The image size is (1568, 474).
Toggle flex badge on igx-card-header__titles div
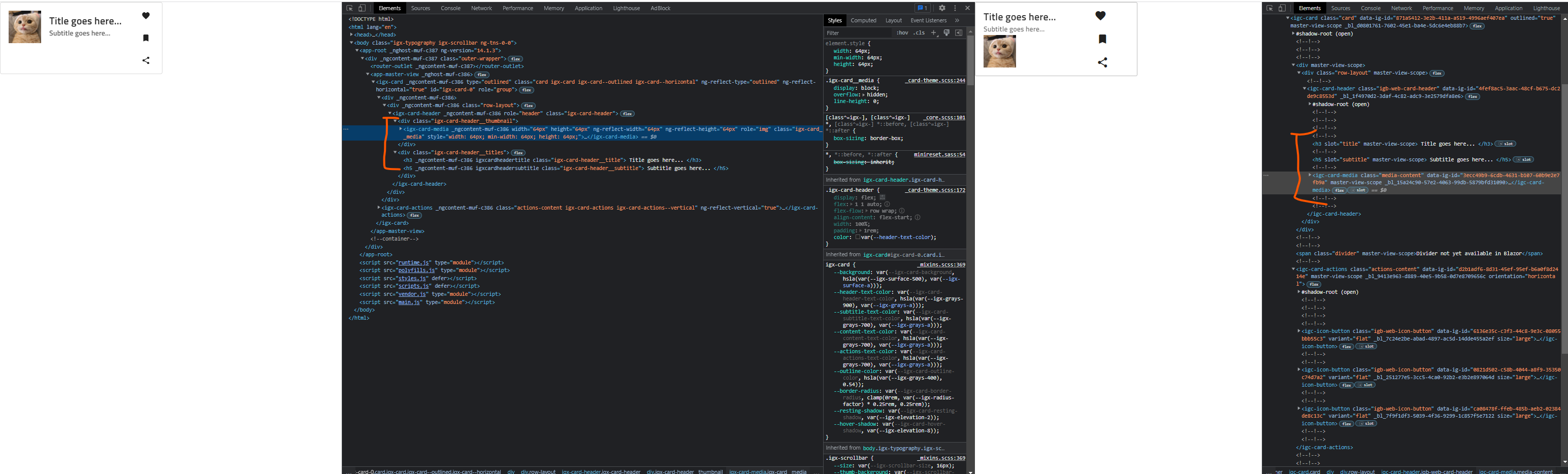[x=518, y=153]
